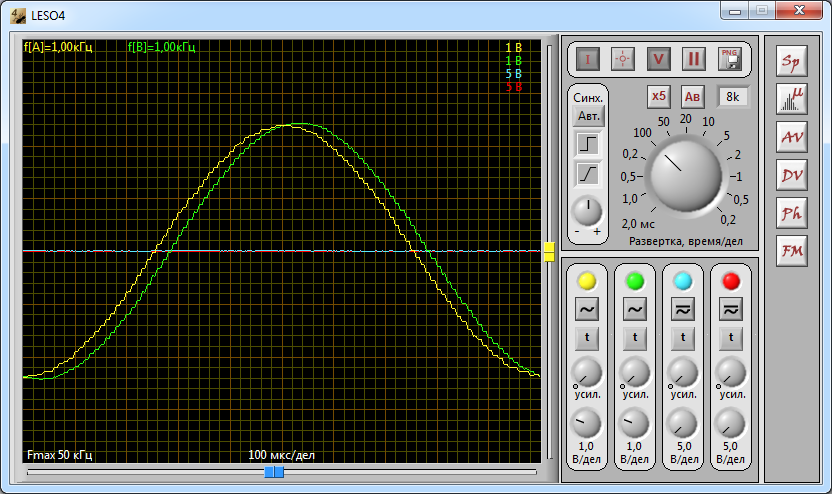The image size is (832, 494).
Task: Click the cyan 5 В scale label
Action: click(513, 73)
